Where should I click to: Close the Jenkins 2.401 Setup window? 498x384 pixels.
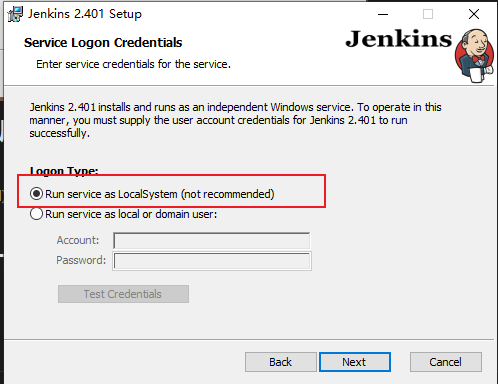[474, 14]
